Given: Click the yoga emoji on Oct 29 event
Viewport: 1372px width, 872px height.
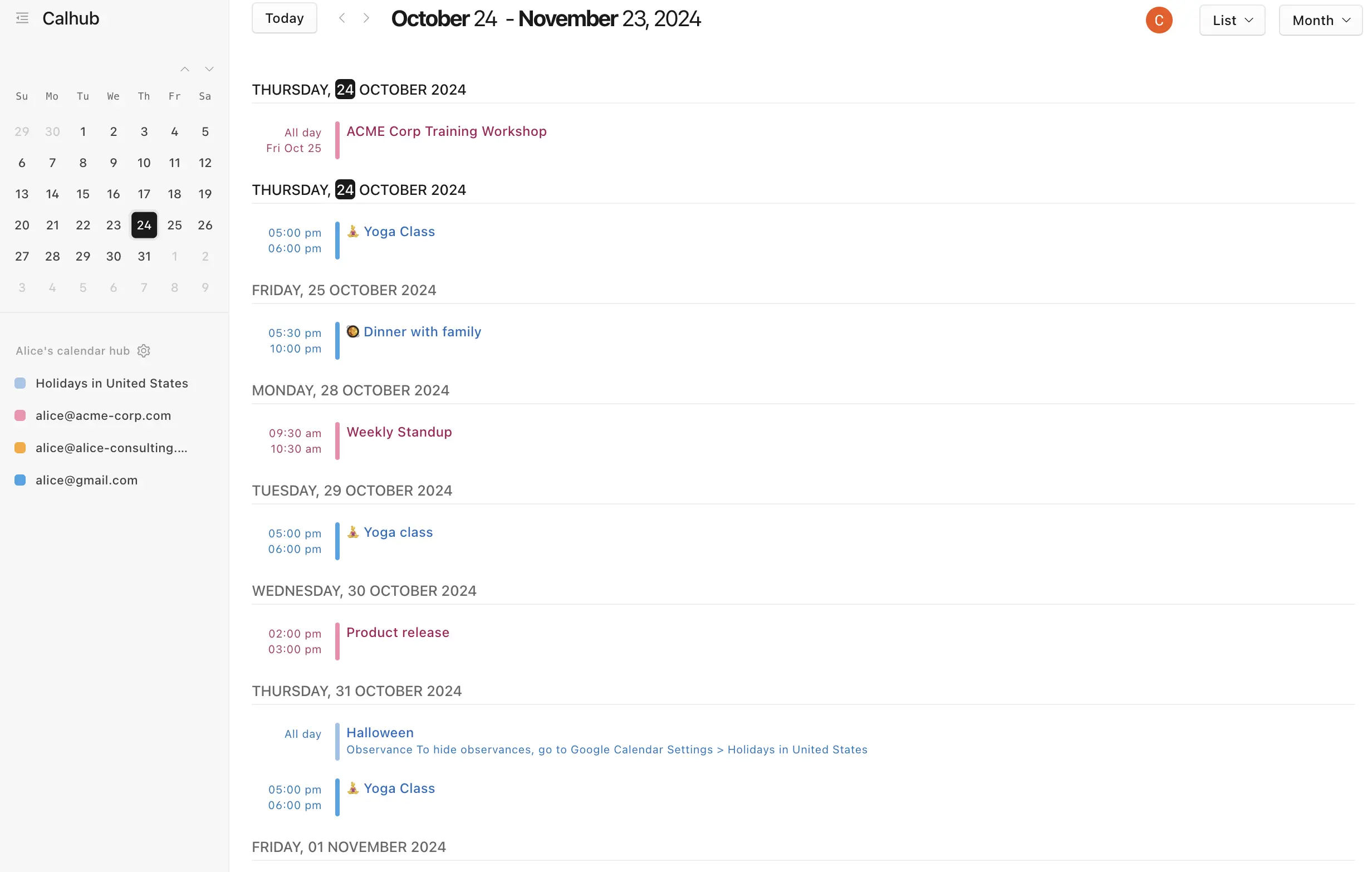Looking at the screenshot, I should tap(352, 532).
